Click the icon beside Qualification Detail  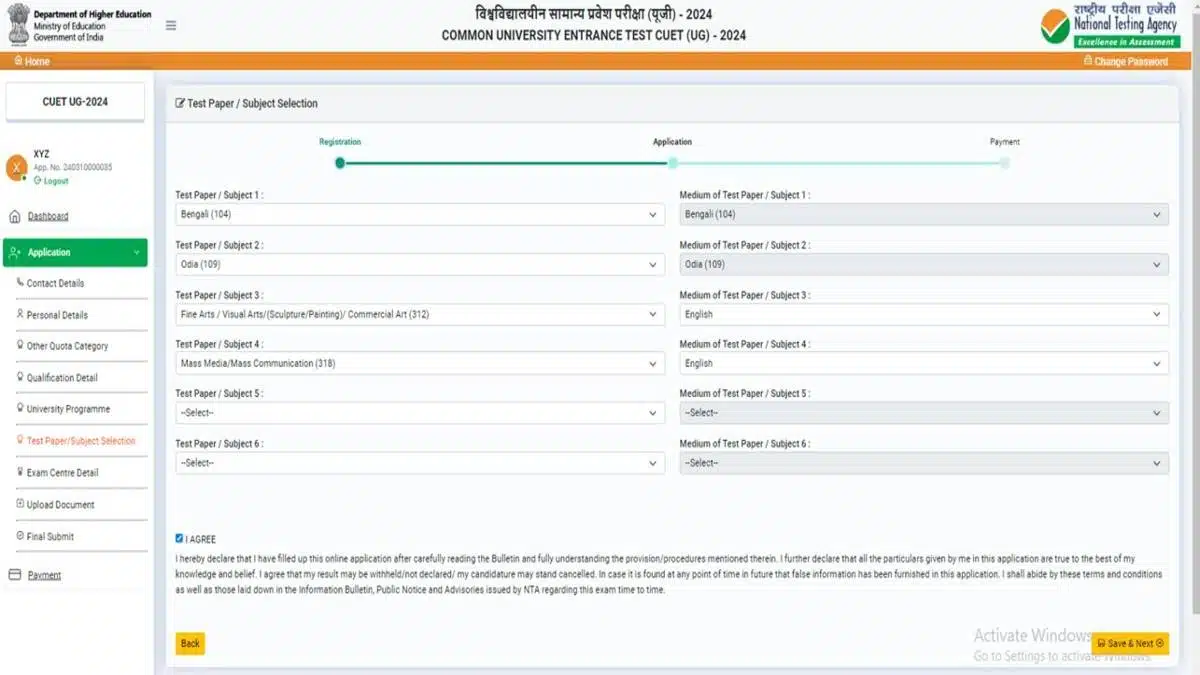click(x=20, y=377)
